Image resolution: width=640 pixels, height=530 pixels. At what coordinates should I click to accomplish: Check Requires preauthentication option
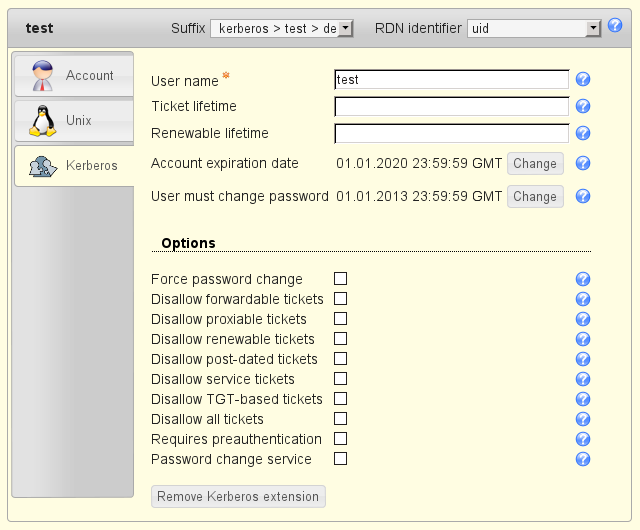(x=340, y=439)
